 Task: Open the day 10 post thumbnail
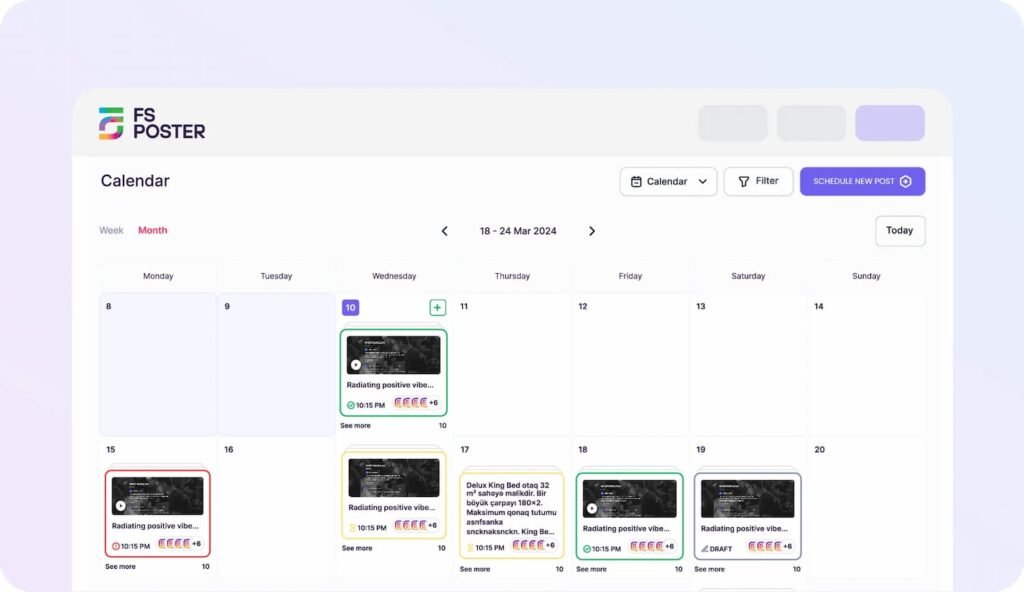tap(393, 355)
